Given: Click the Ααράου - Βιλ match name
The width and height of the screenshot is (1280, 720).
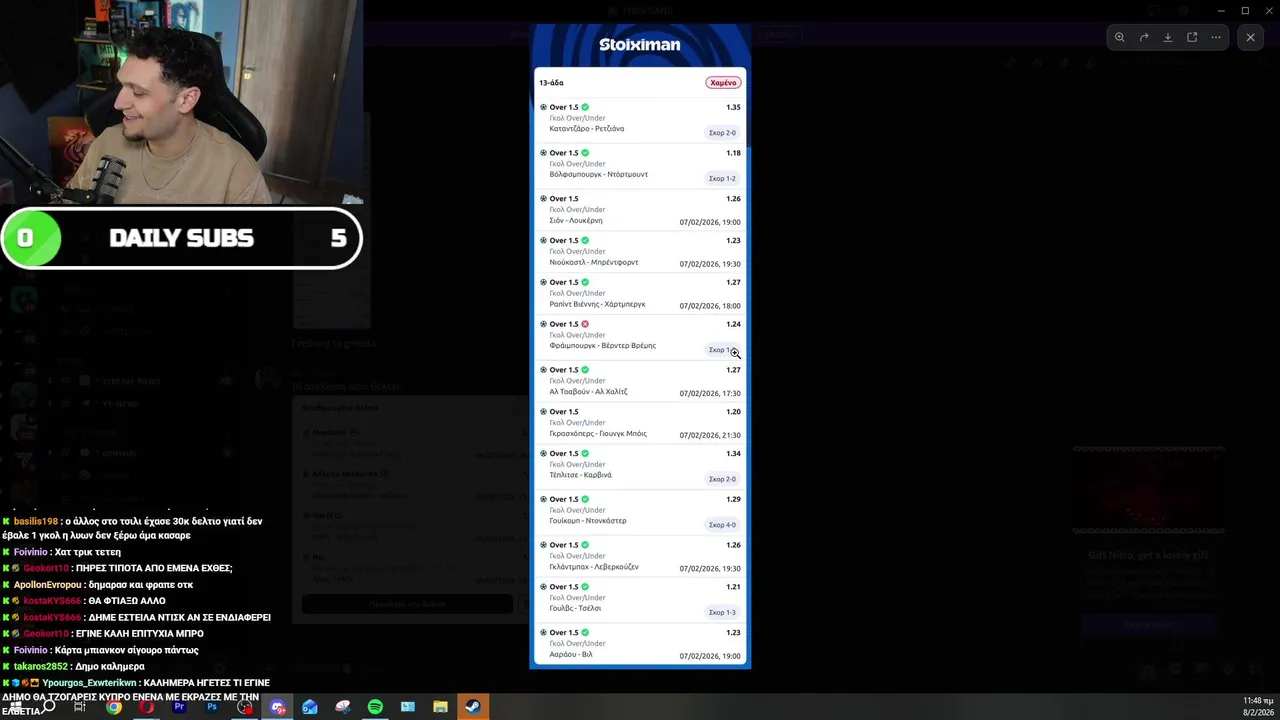Looking at the screenshot, I should pos(571,655).
